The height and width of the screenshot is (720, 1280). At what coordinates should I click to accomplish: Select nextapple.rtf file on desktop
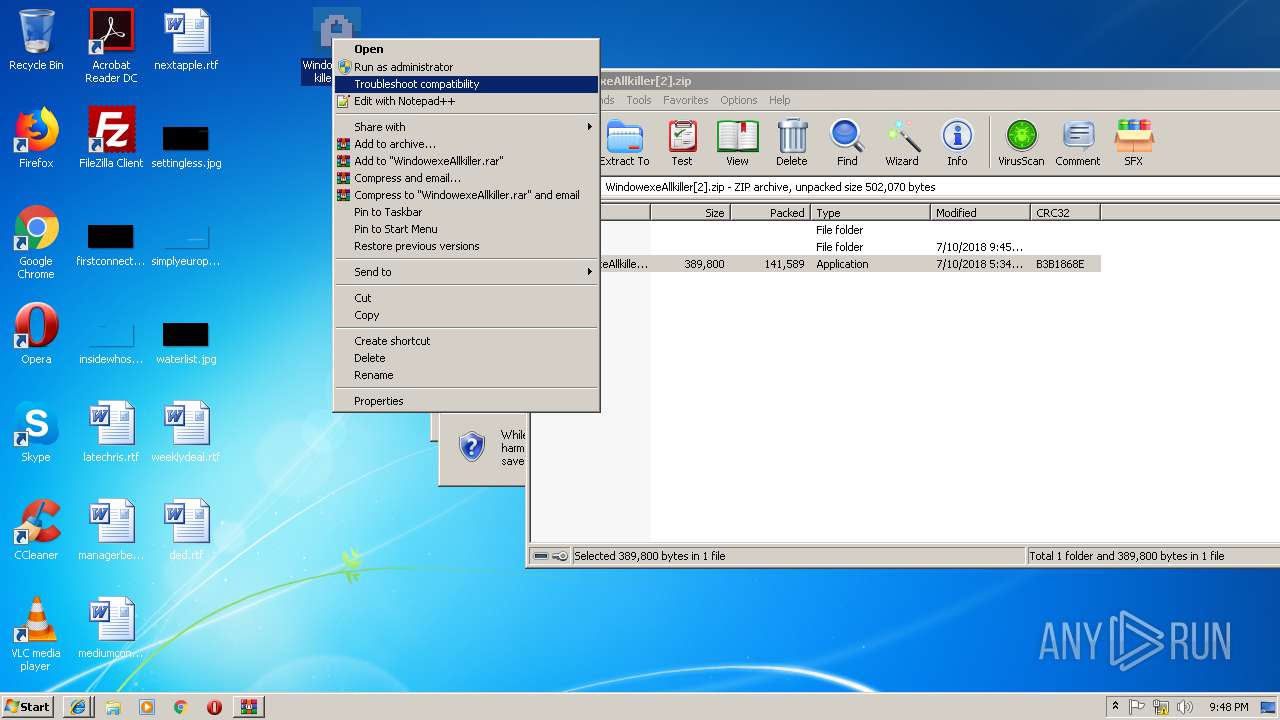[186, 40]
